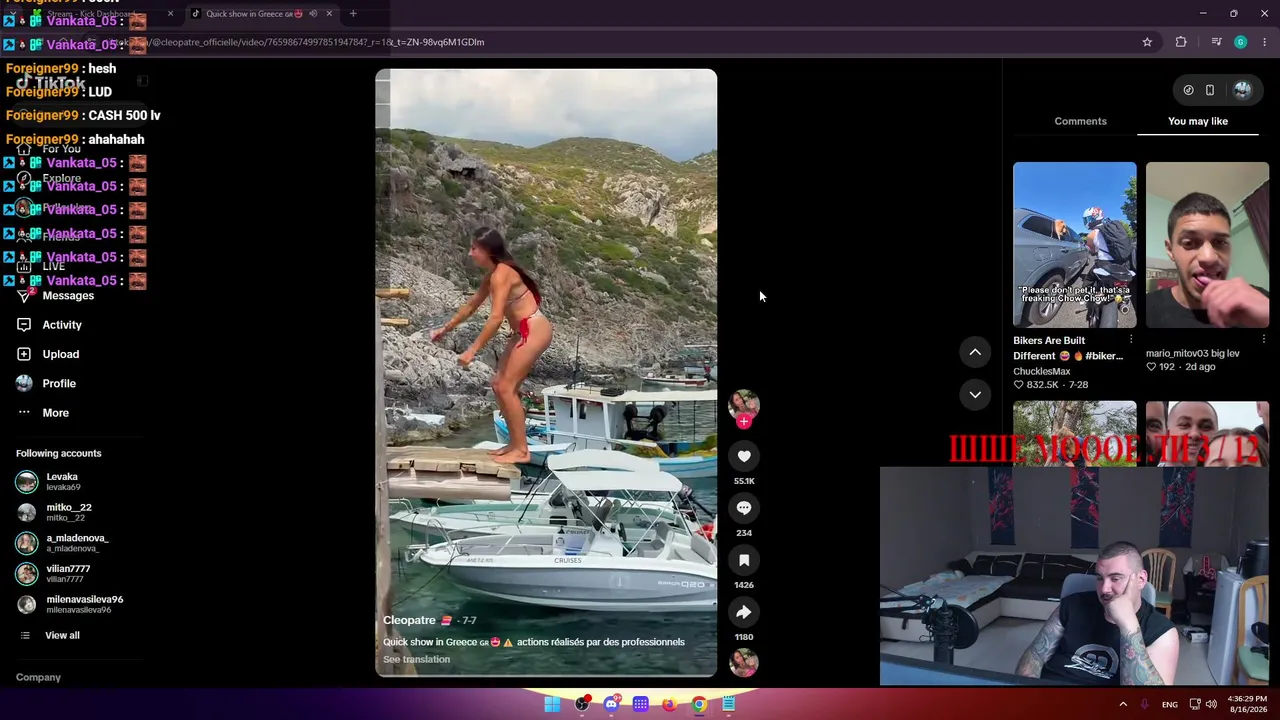Click See translation under the caption
The height and width of the screenshot is (720, 1280).
tap(416, 659)
